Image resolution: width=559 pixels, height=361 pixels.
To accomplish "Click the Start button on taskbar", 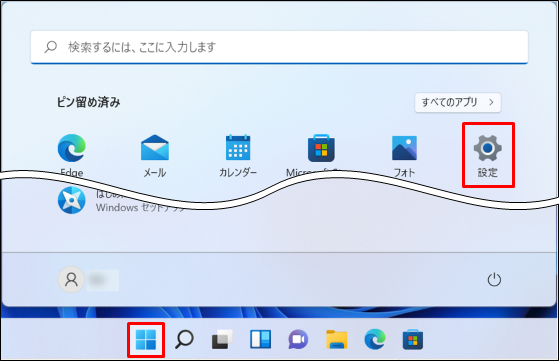I will point(146,340).
